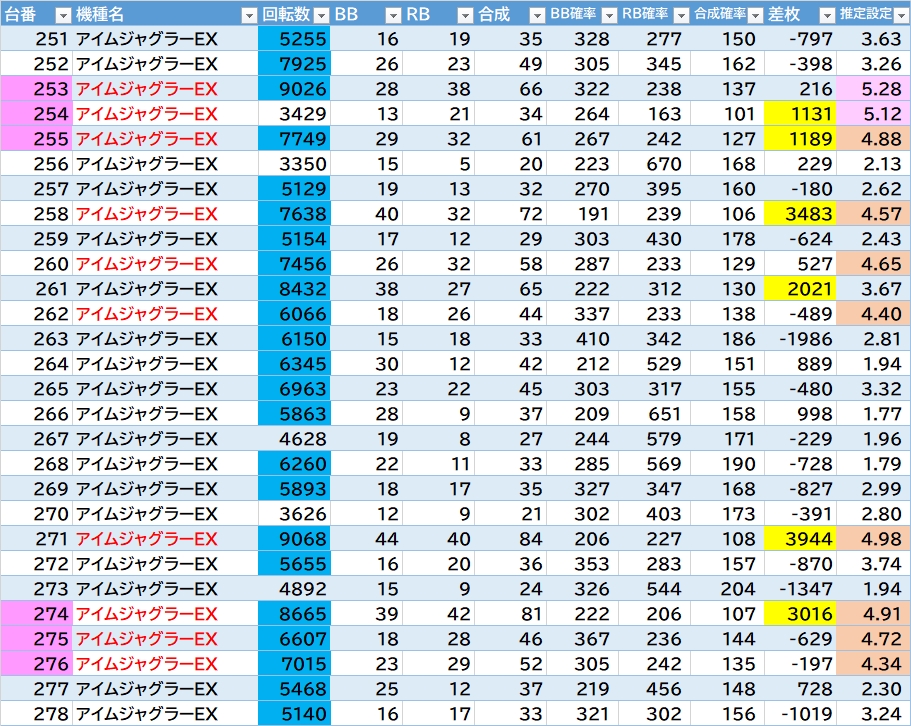This screenshot has width=911, height=726.
Task: Select 回転数 cell 4628
Action: (x=294, y=439)
